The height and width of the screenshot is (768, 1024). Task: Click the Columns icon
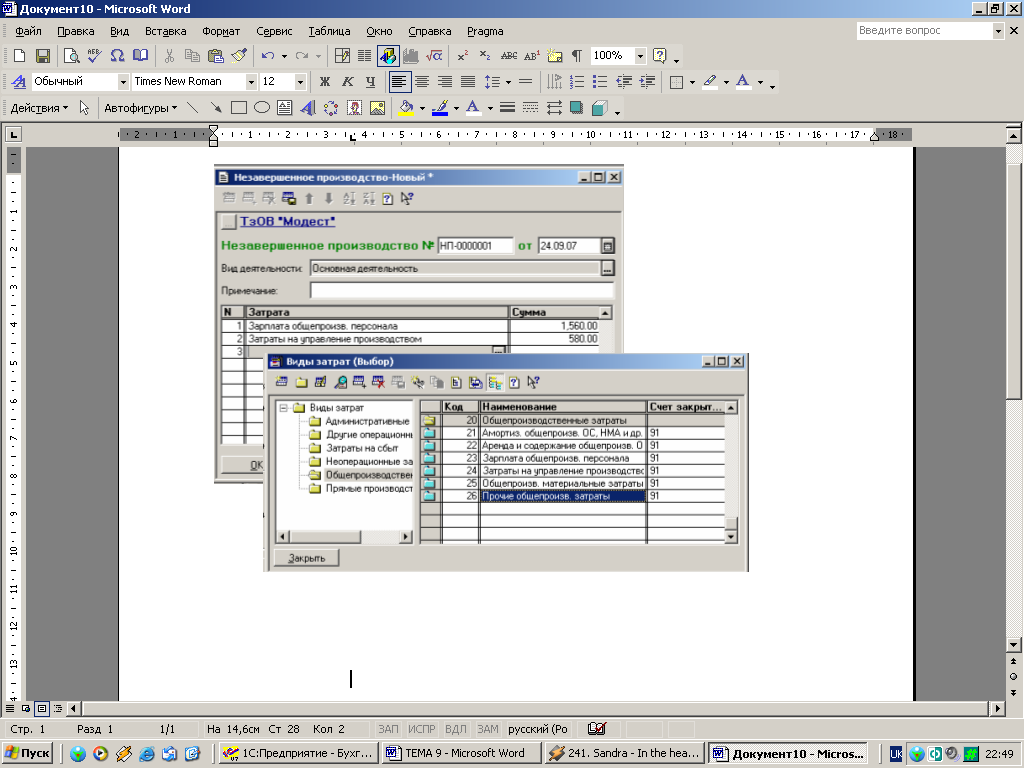tap(364, 56)
